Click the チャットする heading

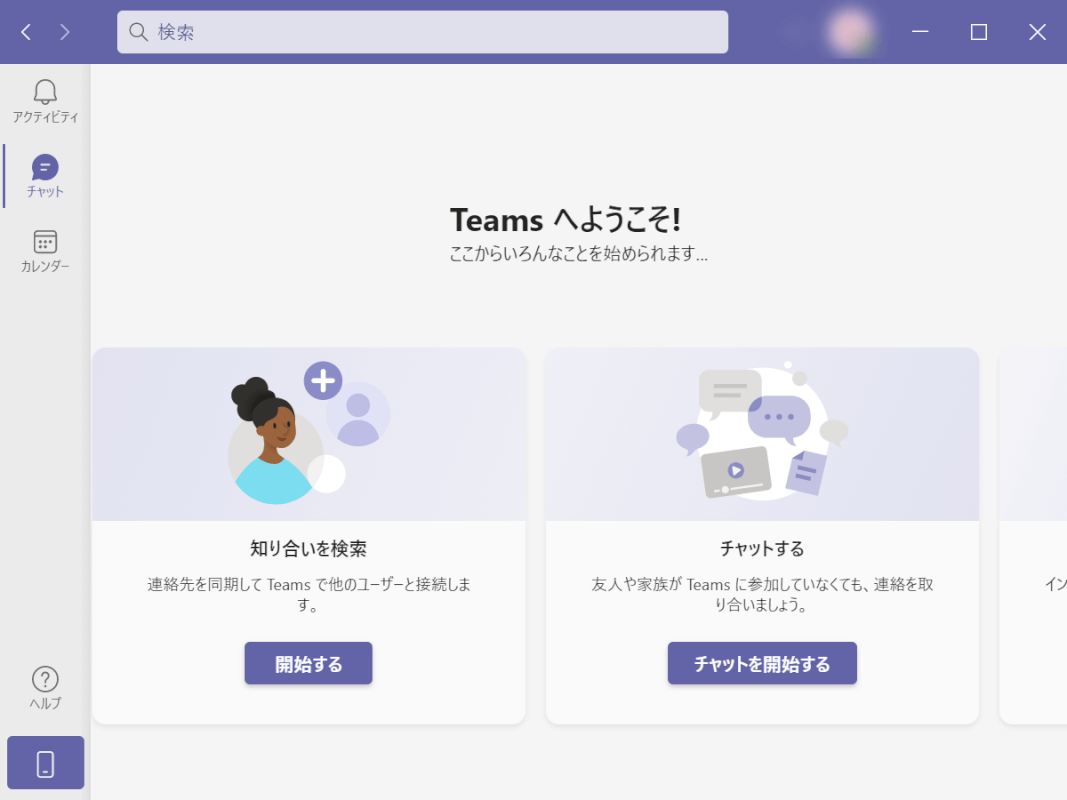[x=762, y=548]
